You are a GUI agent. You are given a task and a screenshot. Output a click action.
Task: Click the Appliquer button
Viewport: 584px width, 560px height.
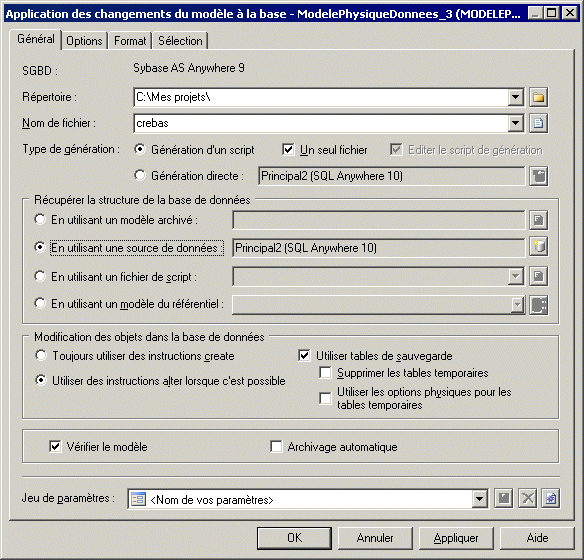pos(456,538)
